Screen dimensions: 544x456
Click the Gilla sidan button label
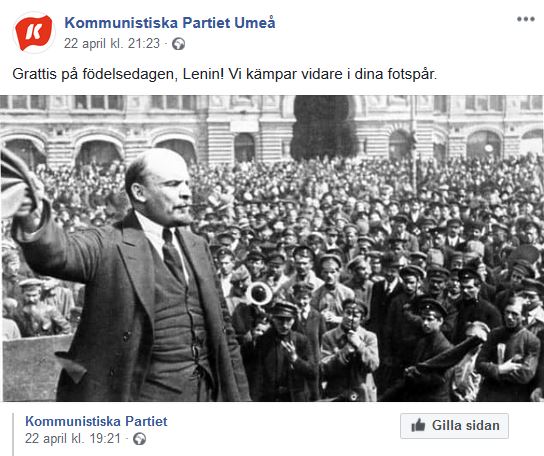tap(466, 425)
